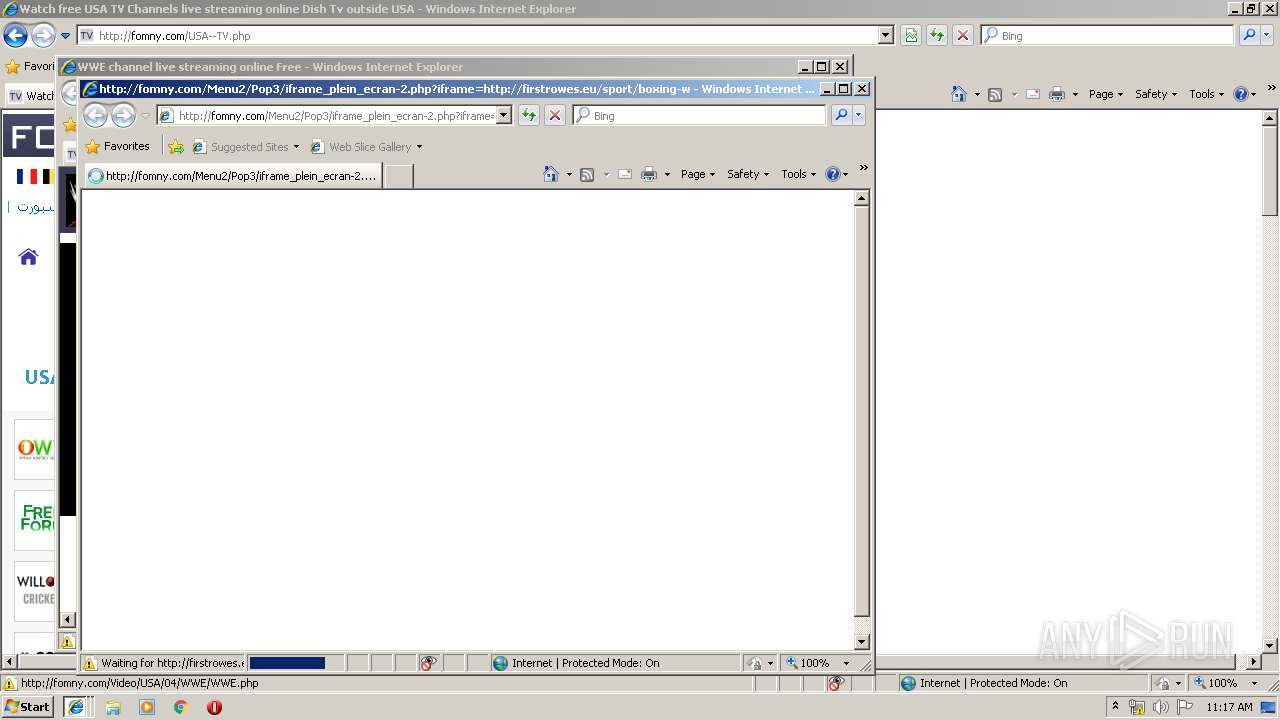Click Forward button in main USA TV window

tap(43, 36)
